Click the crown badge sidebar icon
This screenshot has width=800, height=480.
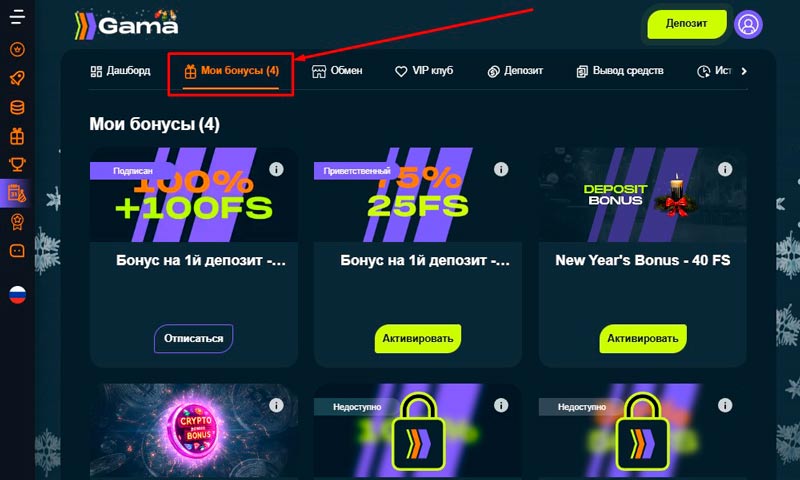pos(17,49)
